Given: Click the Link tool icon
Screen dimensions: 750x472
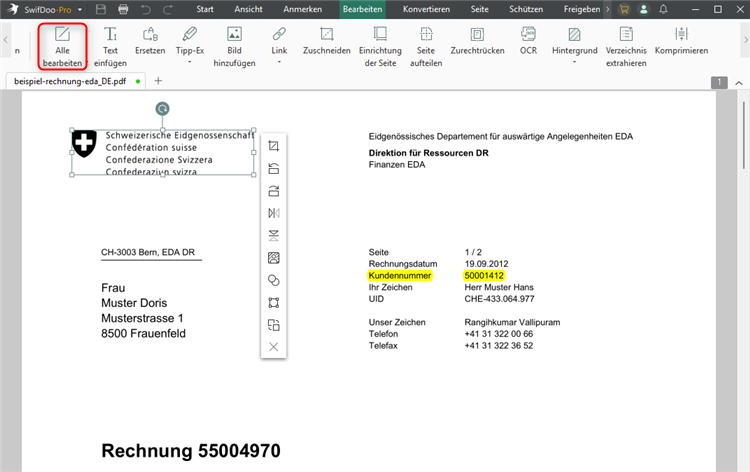Looking at the screenshot, I should 279,34.
